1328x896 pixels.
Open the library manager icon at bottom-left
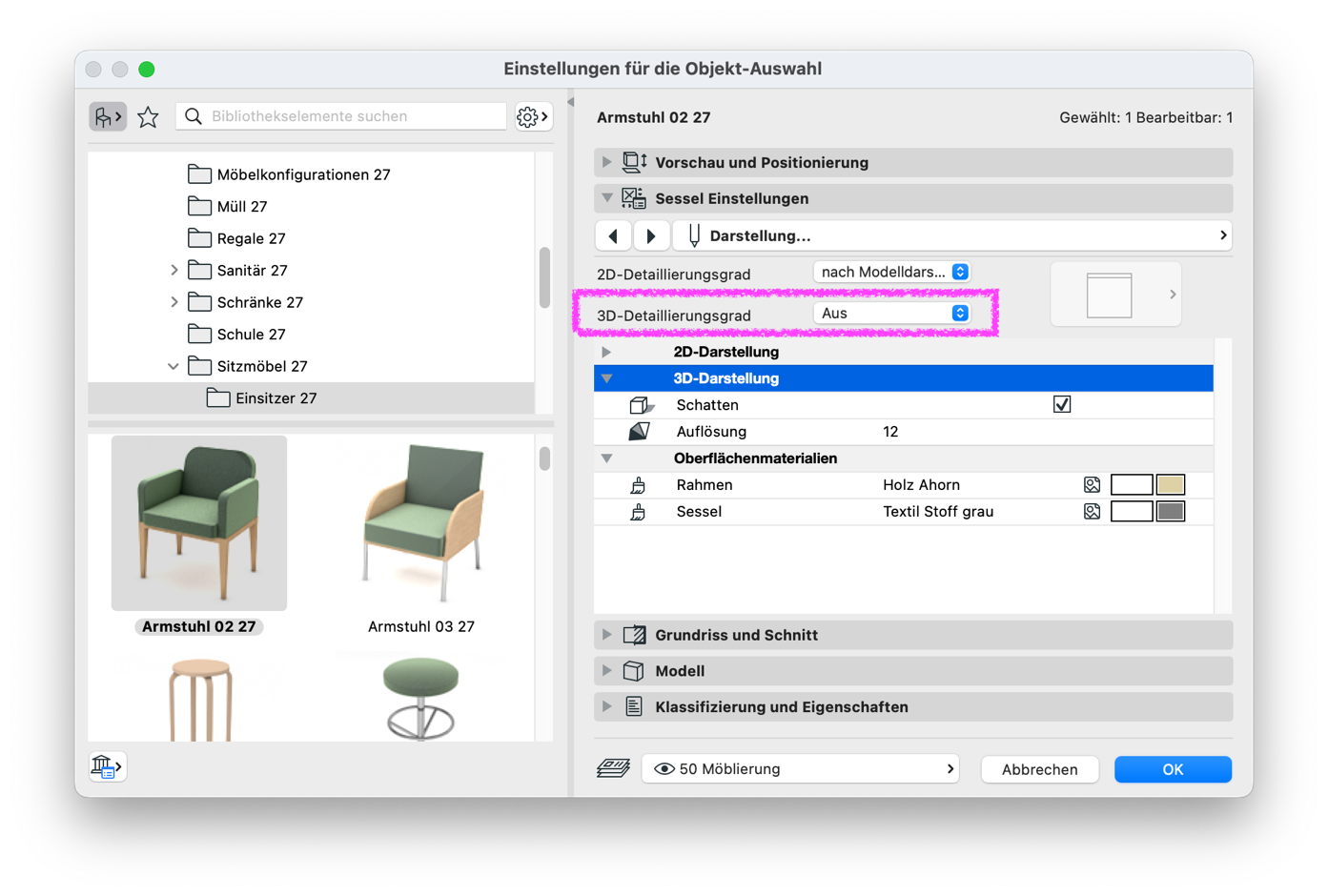(107, 766)
